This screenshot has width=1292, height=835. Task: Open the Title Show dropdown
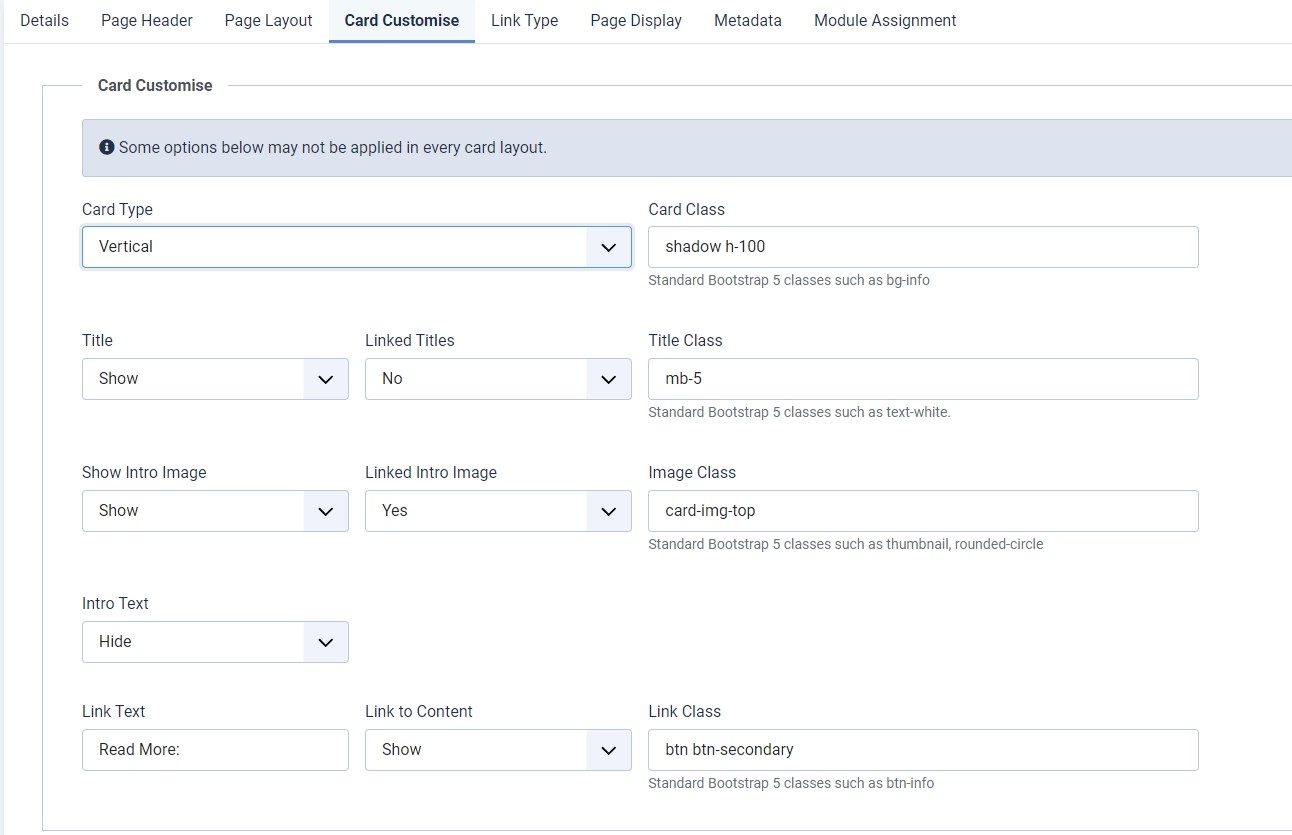[215, 379]
